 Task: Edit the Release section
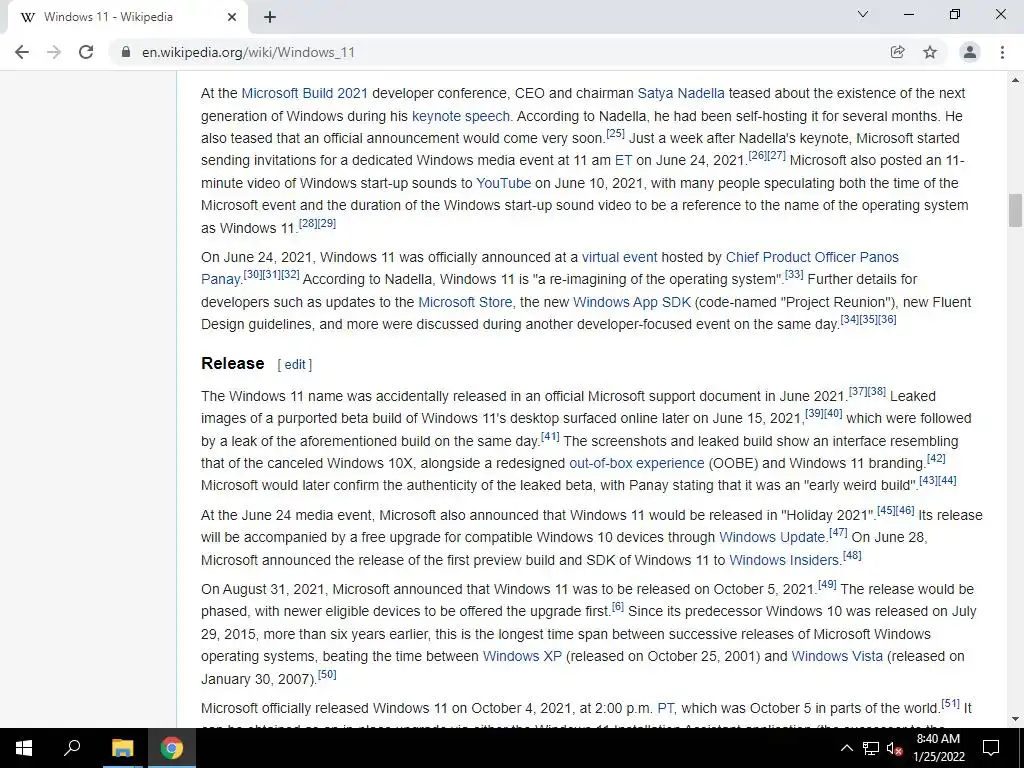point(295,364)
